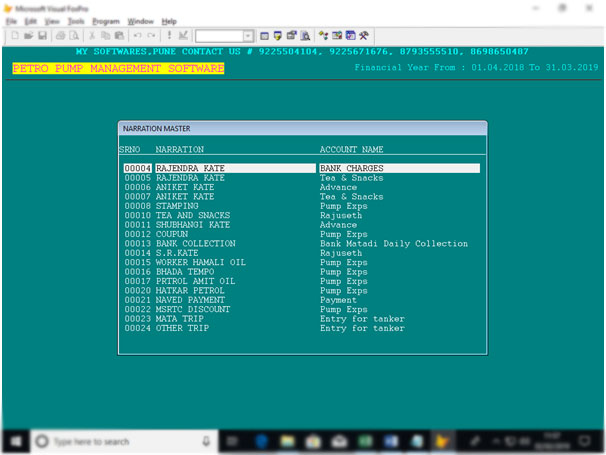
Task: Open the Object Browser icon
Action: click(337, 36)
